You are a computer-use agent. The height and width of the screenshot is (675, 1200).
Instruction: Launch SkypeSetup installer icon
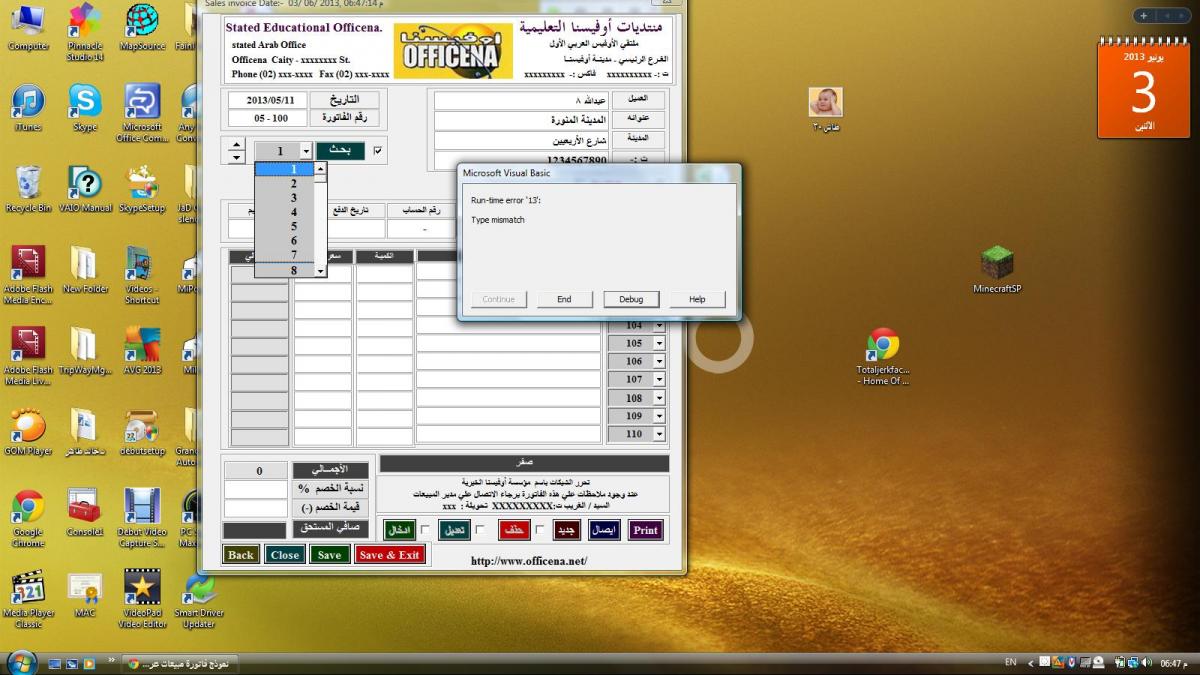point(142,189)
